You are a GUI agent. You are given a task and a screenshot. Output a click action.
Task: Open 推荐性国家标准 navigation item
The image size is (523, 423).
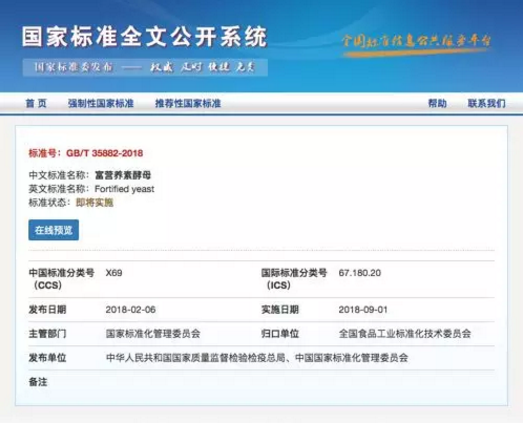[188, 103]
